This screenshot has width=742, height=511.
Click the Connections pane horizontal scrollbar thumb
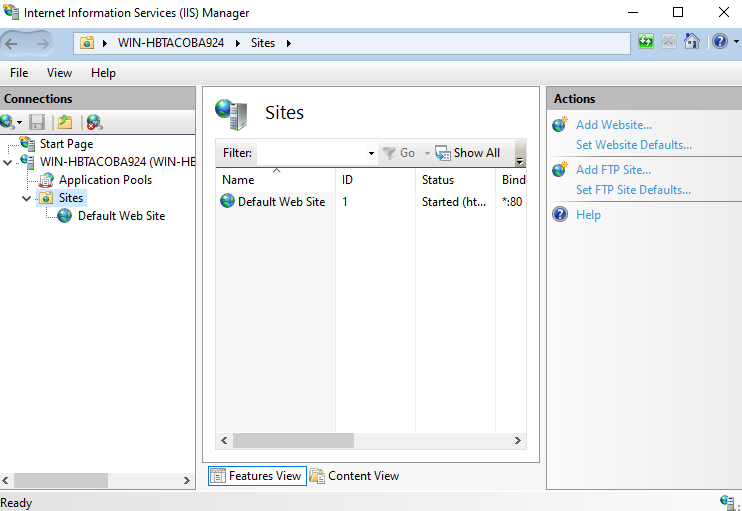pyautogui.click(x=61, y=480)
